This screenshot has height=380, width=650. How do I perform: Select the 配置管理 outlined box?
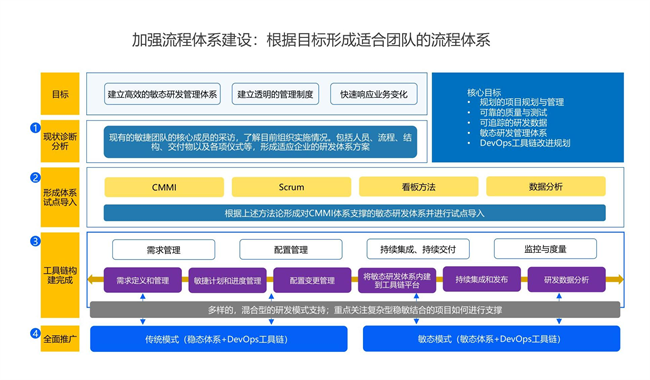(291, 249)
